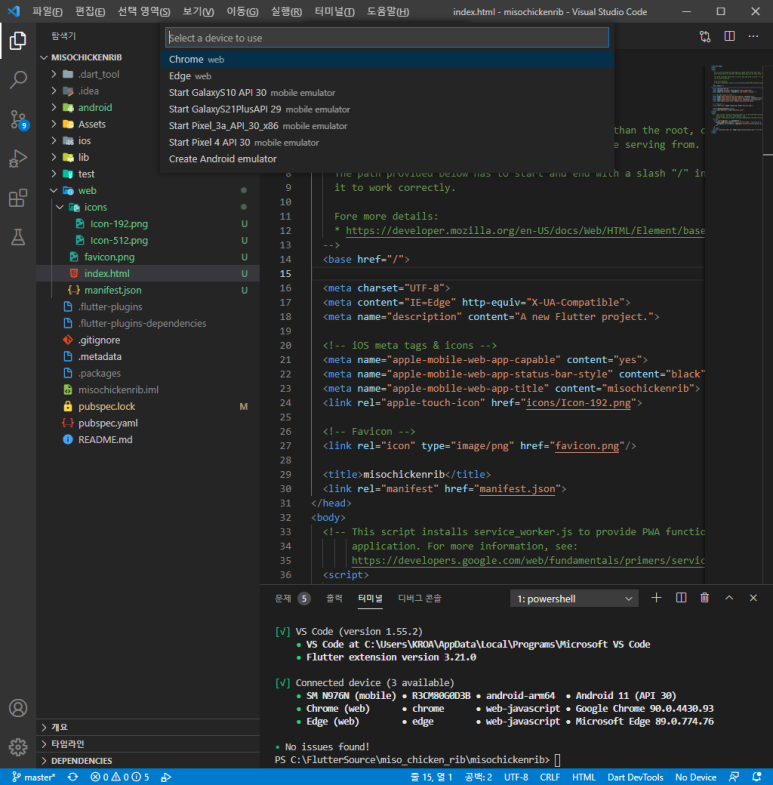Viewport: 773px width, 785px height.
Task: Open the 보기(V) menu
Action: 198,12
